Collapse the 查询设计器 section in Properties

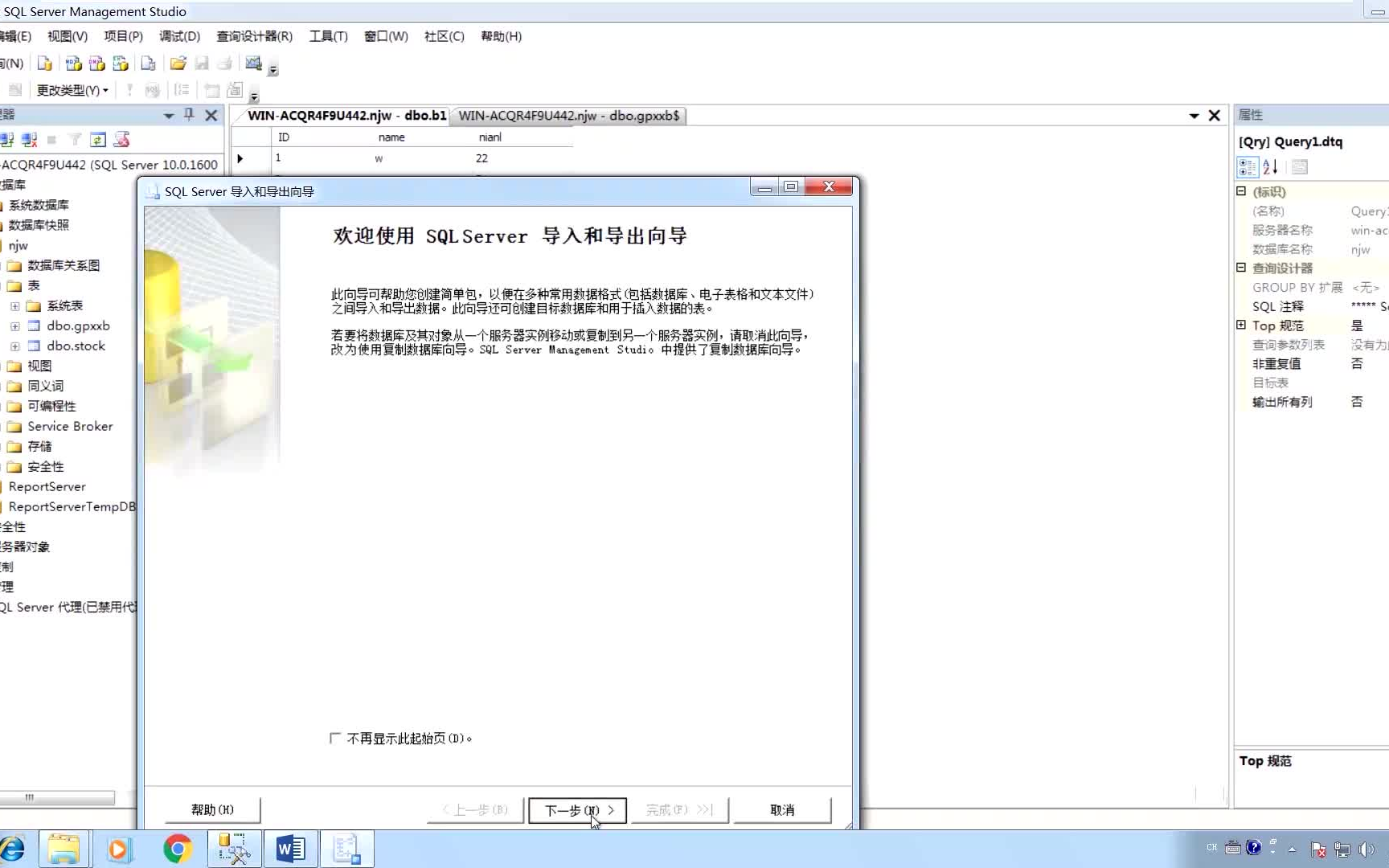1241,268
